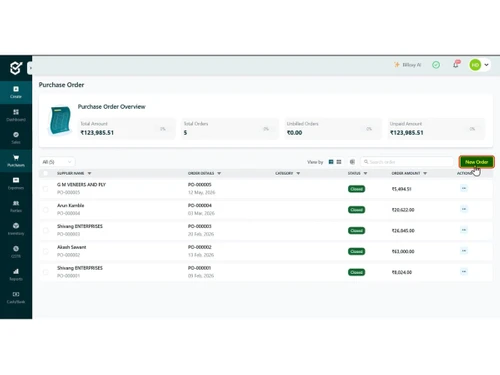Image resolution: width=500 pixels, height=375 pixels.
Task: Open the GSTR section
Action: [x=16, y=252]
